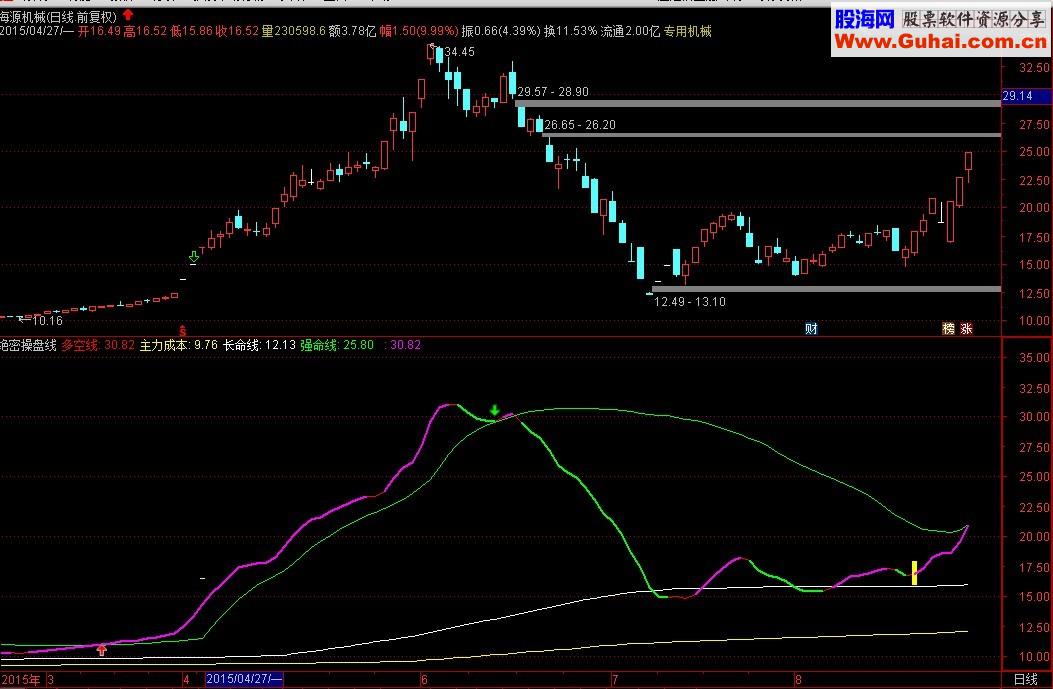1053x689 pixels.
Task: Click the yellow bar marker on indicator line
Action: [914, 573]
